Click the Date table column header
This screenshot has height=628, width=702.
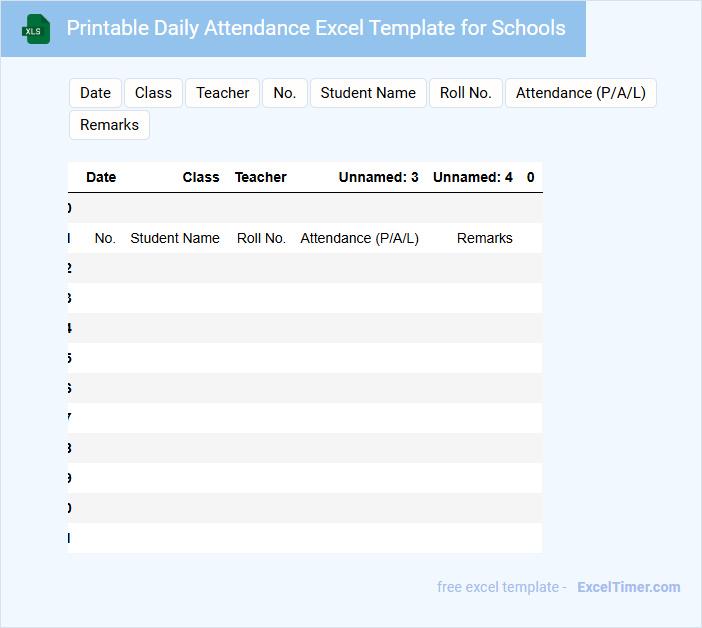pyautogui.click(x=101, y=177)
